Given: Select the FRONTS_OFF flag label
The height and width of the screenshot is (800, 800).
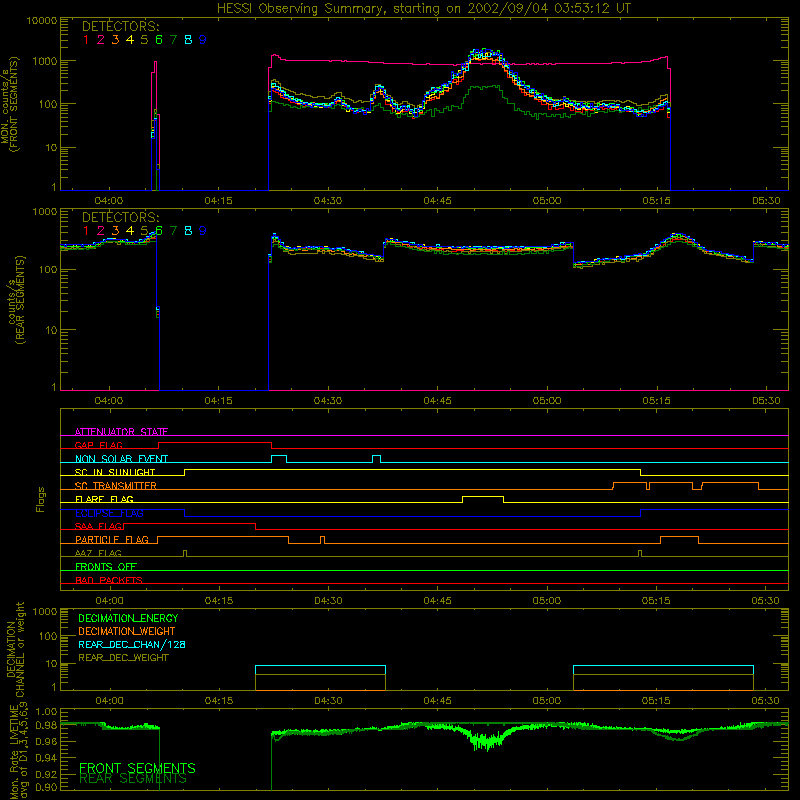Looking at the screenshot, I should pos(106,566).
